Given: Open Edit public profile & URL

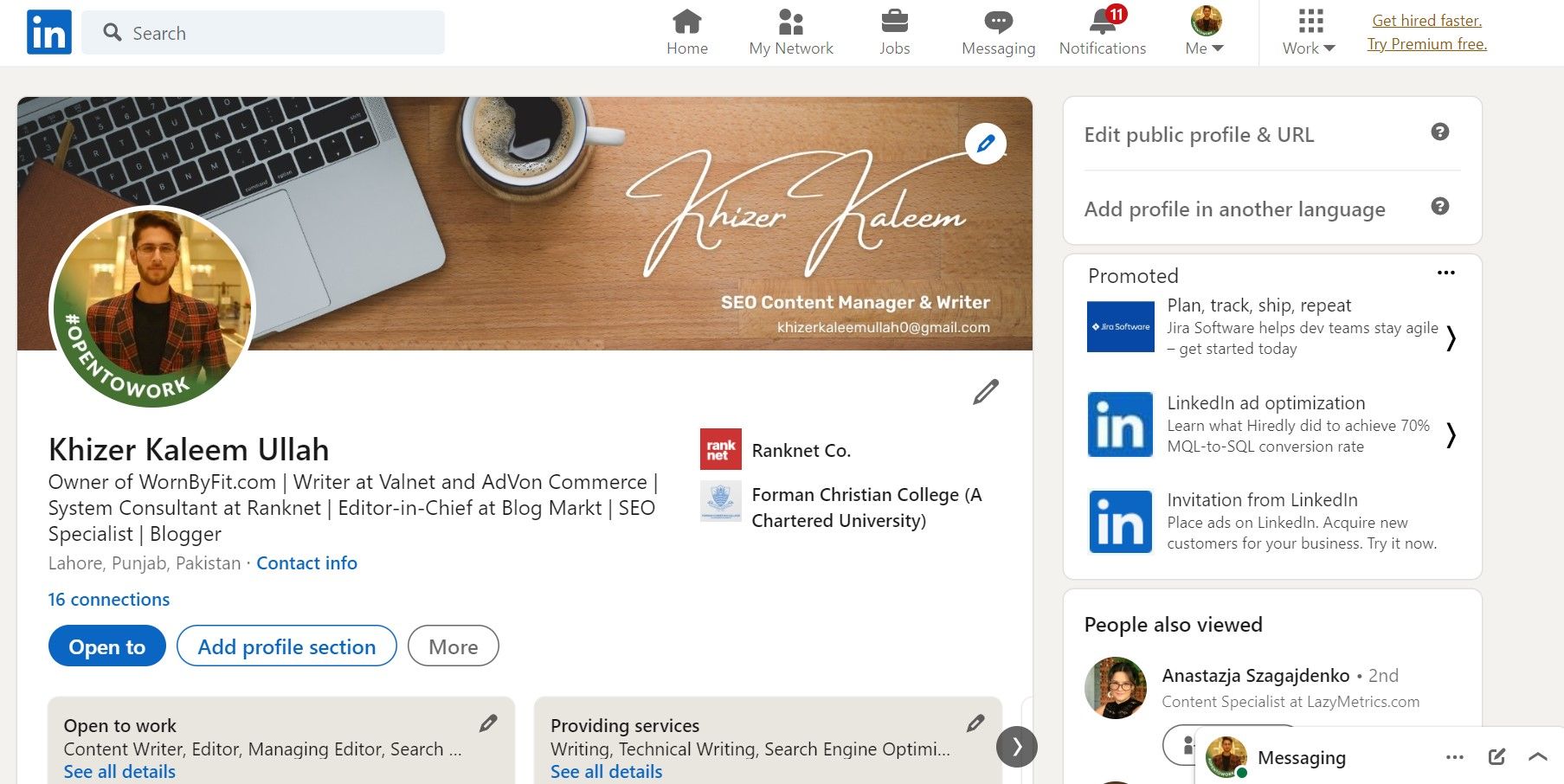Looking at the screenshot, I should (1199, 135).
